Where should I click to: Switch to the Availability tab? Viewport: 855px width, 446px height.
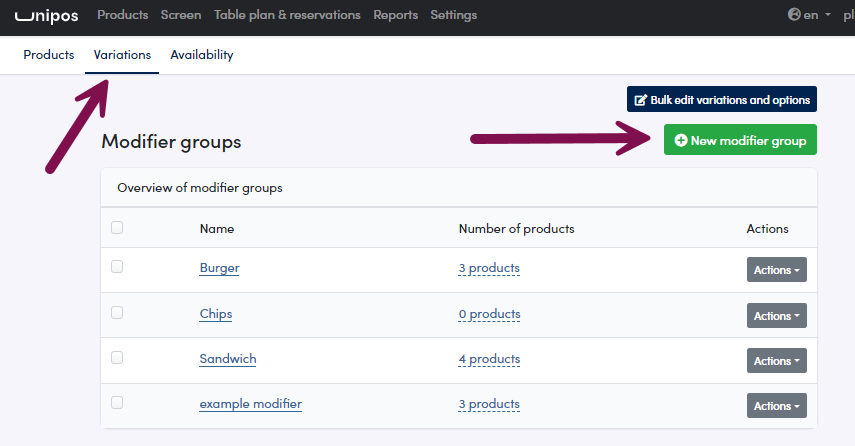coord(202,55)
